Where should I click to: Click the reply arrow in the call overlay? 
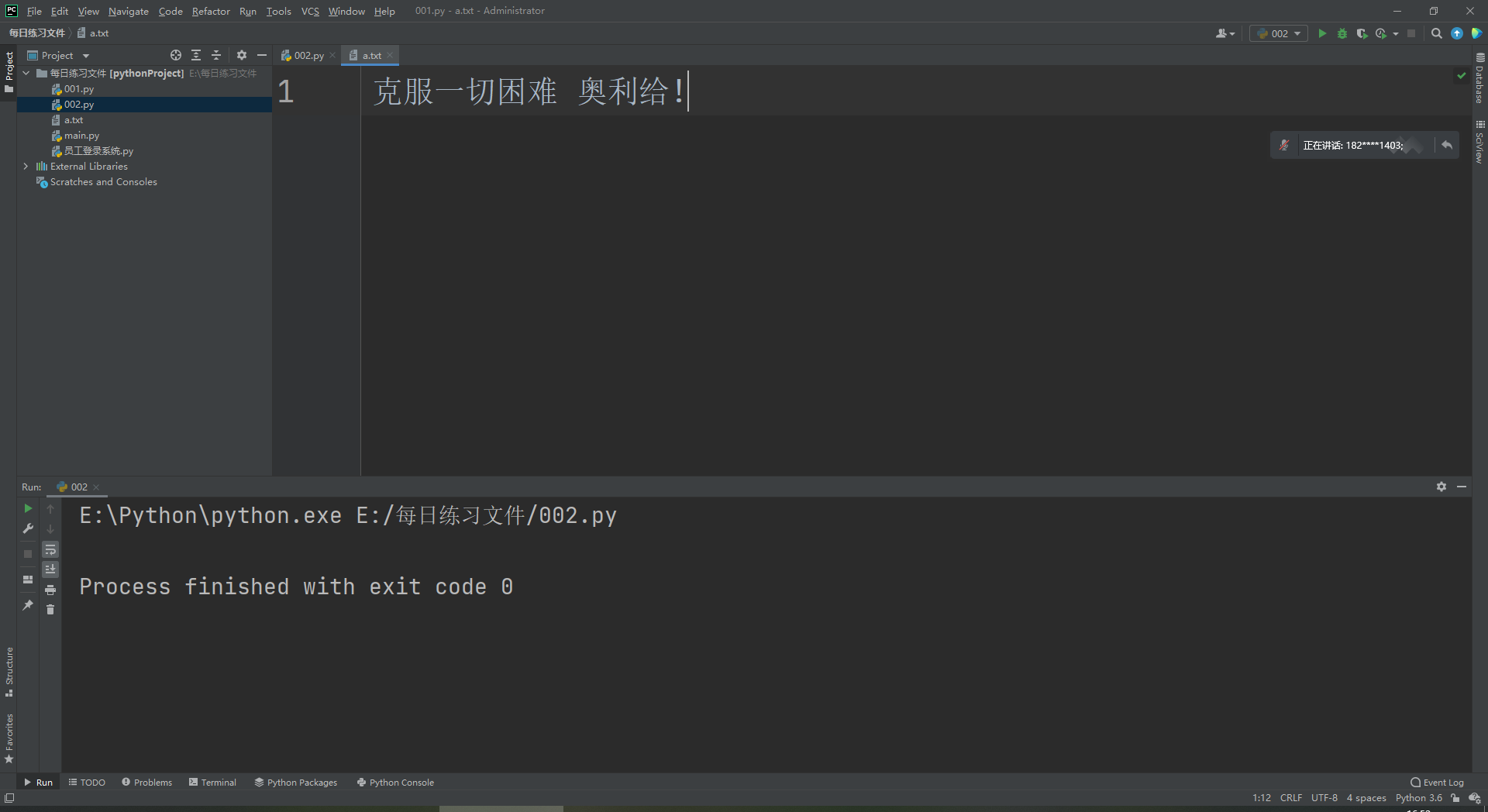[1447, 145]
